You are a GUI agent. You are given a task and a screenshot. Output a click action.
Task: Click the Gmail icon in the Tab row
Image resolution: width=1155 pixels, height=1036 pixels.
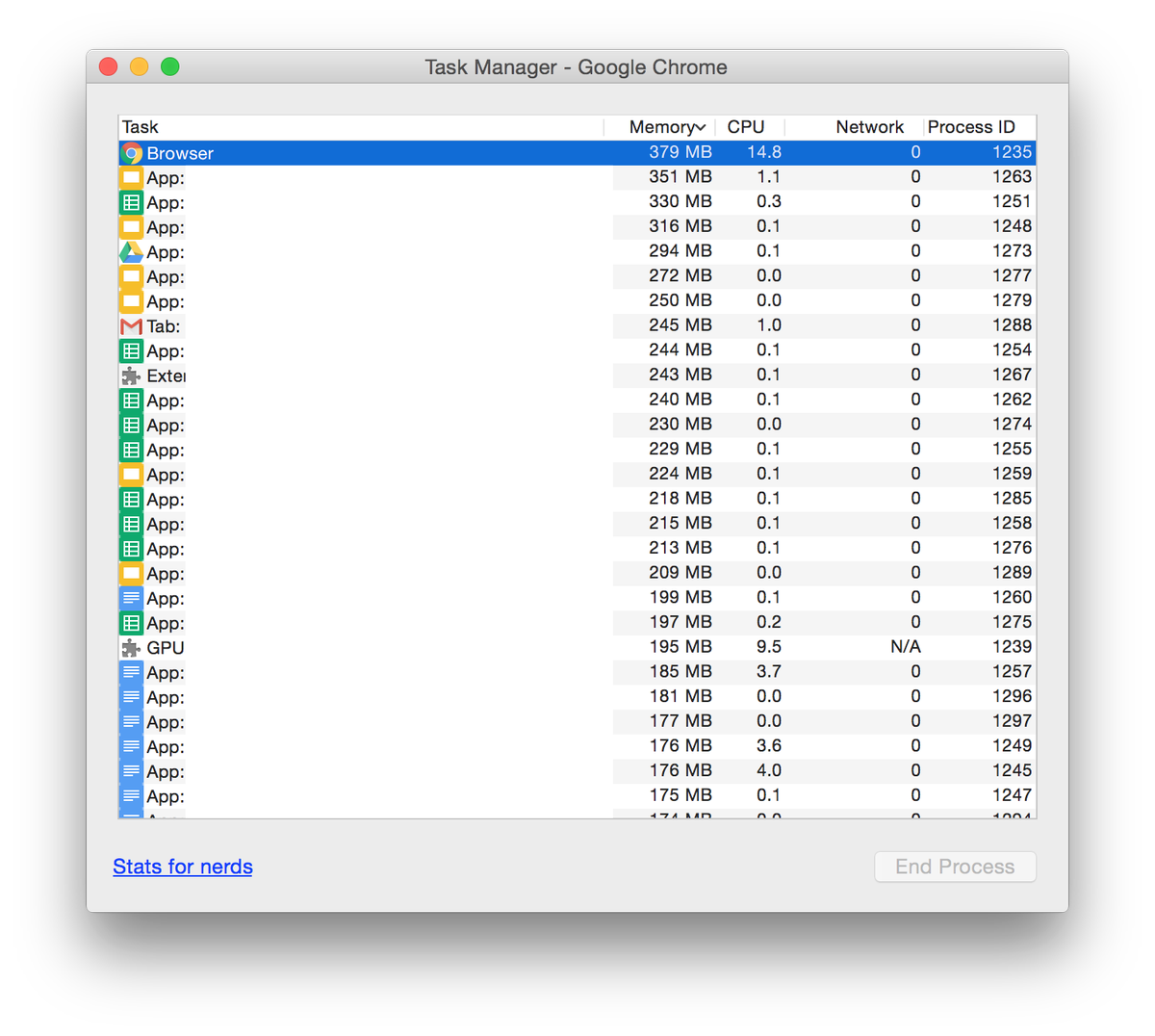click(x=131, y=326)
